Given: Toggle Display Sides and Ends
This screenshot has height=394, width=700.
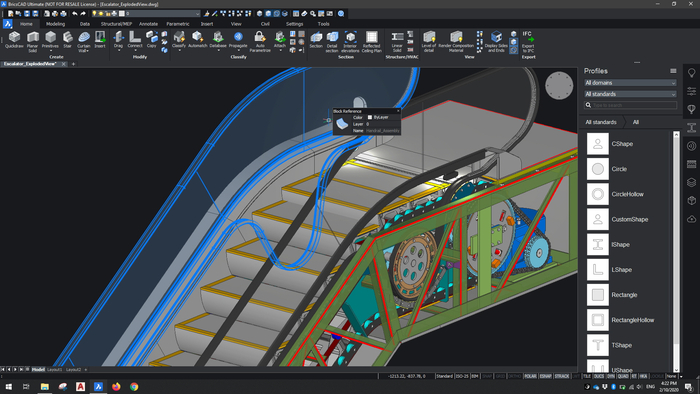Looking at the screenshot, I should pyautogui.click(x=496, y=42).
